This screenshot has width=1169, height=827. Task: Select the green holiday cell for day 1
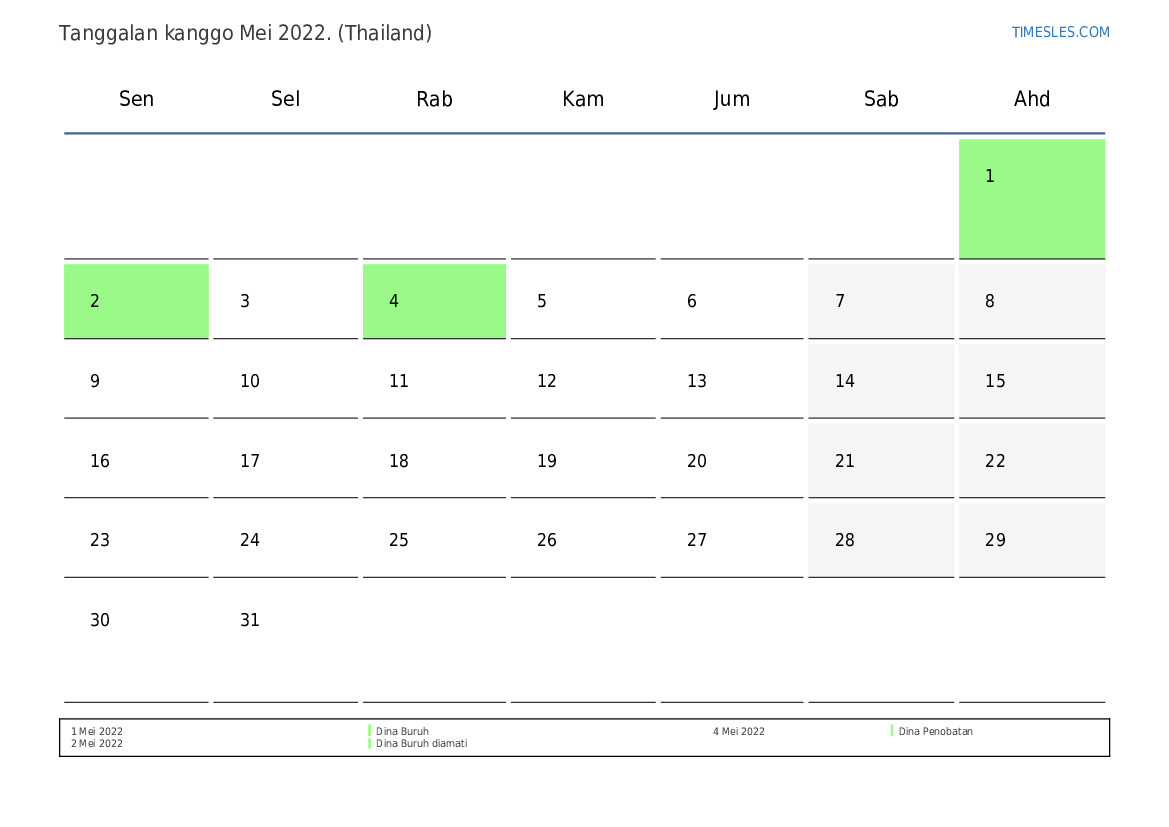click(1031, 198)
